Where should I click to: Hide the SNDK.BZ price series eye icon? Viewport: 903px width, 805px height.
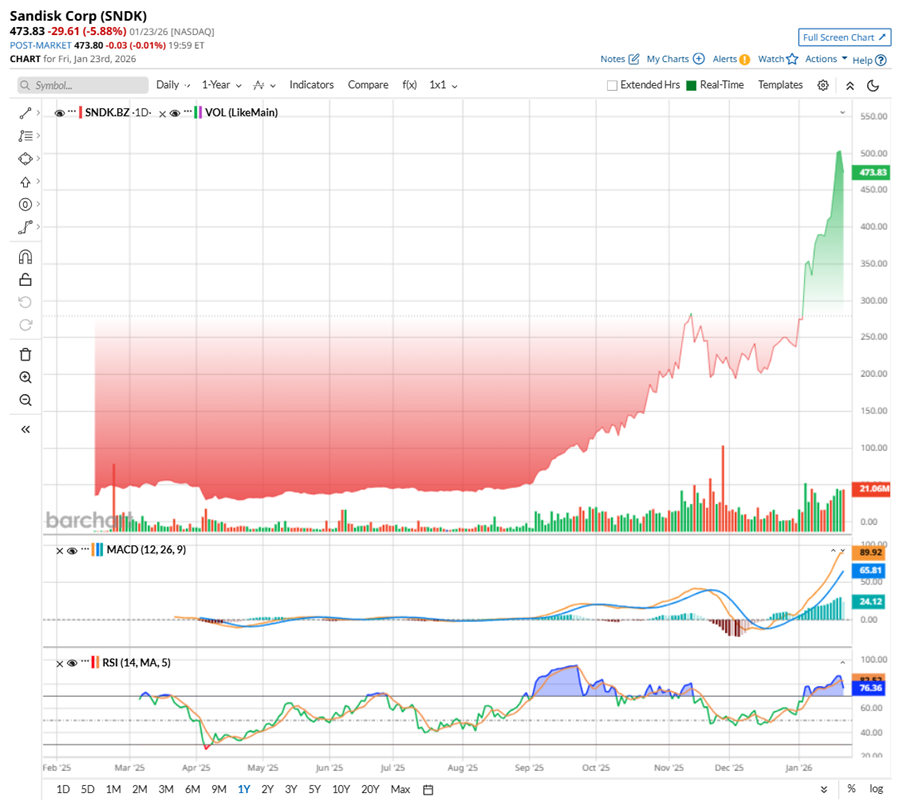[x=59, y=113]
